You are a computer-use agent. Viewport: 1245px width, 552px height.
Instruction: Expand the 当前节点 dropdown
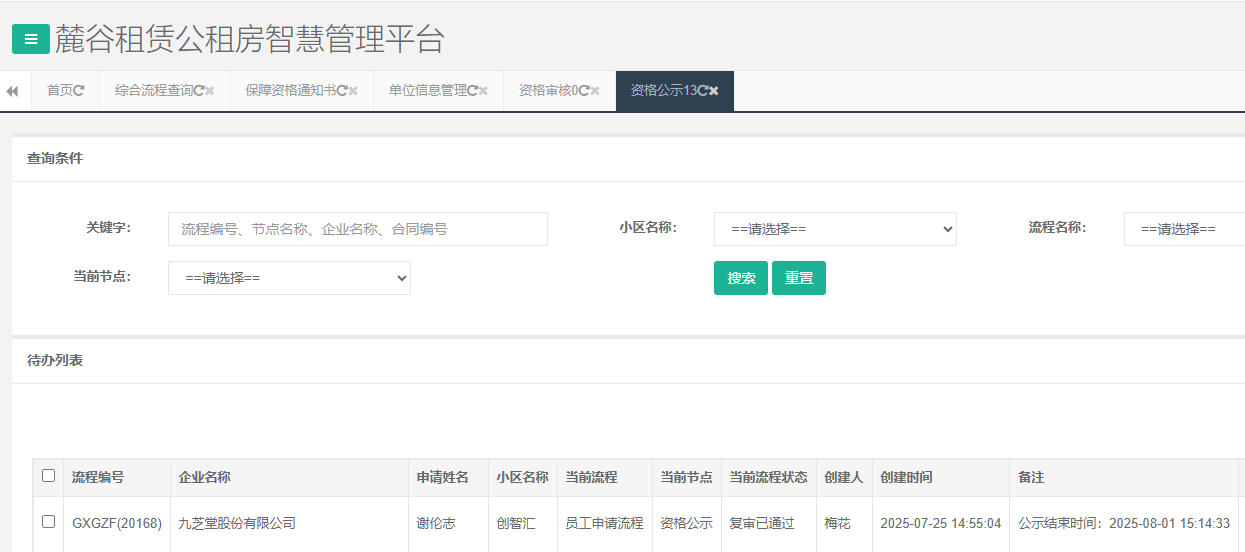[289, 278]
